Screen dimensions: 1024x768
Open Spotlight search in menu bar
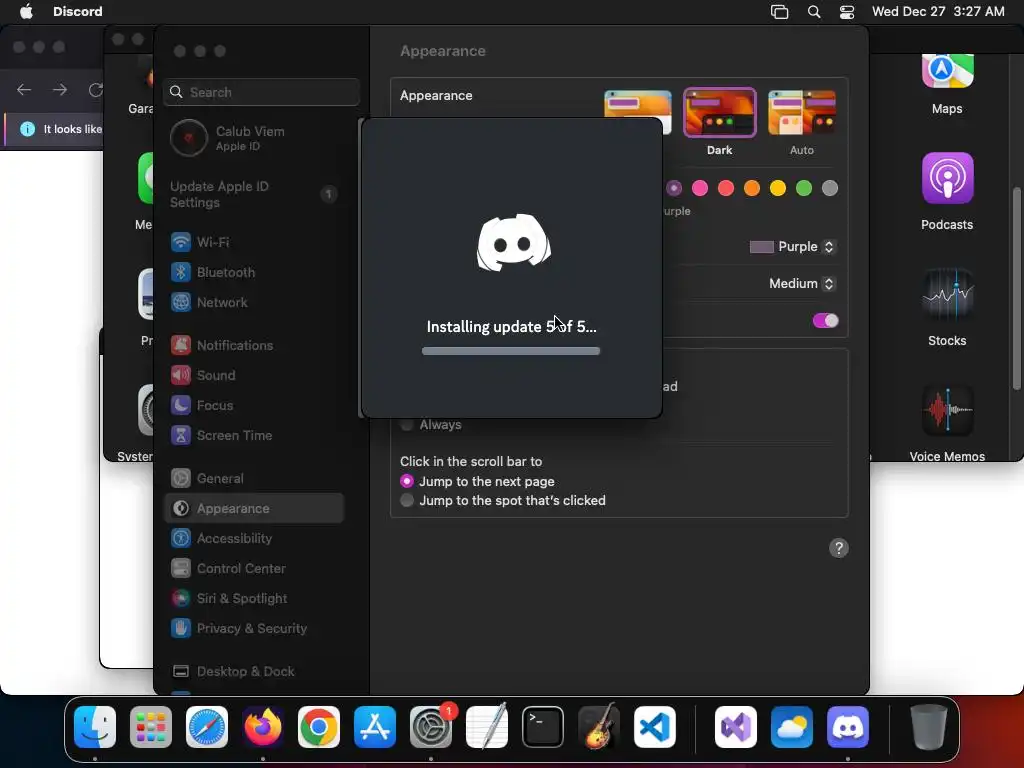click(x=814, y=12)
